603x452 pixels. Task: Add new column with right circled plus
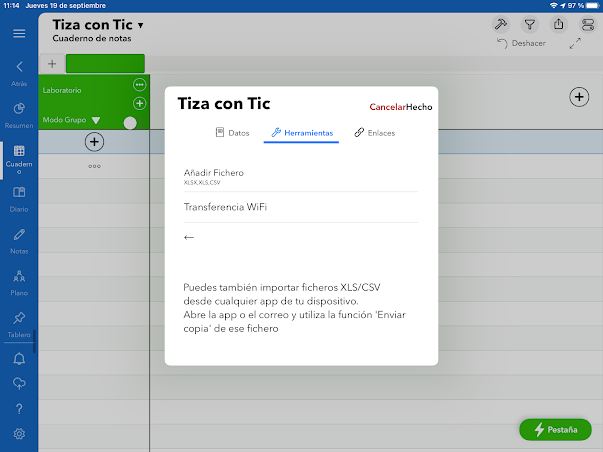pos(579,97)
